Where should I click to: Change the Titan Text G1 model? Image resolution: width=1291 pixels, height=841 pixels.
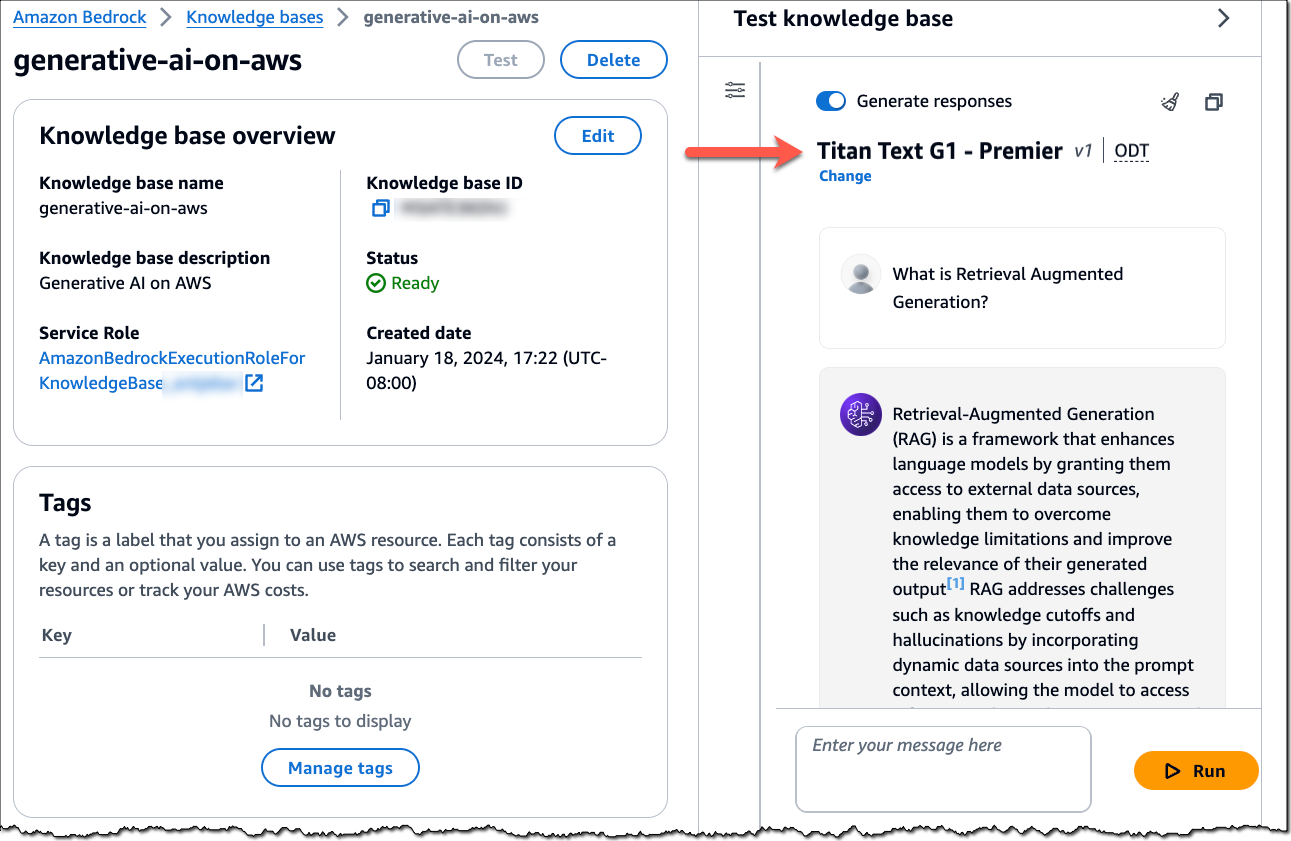click(x=845, y=176)
